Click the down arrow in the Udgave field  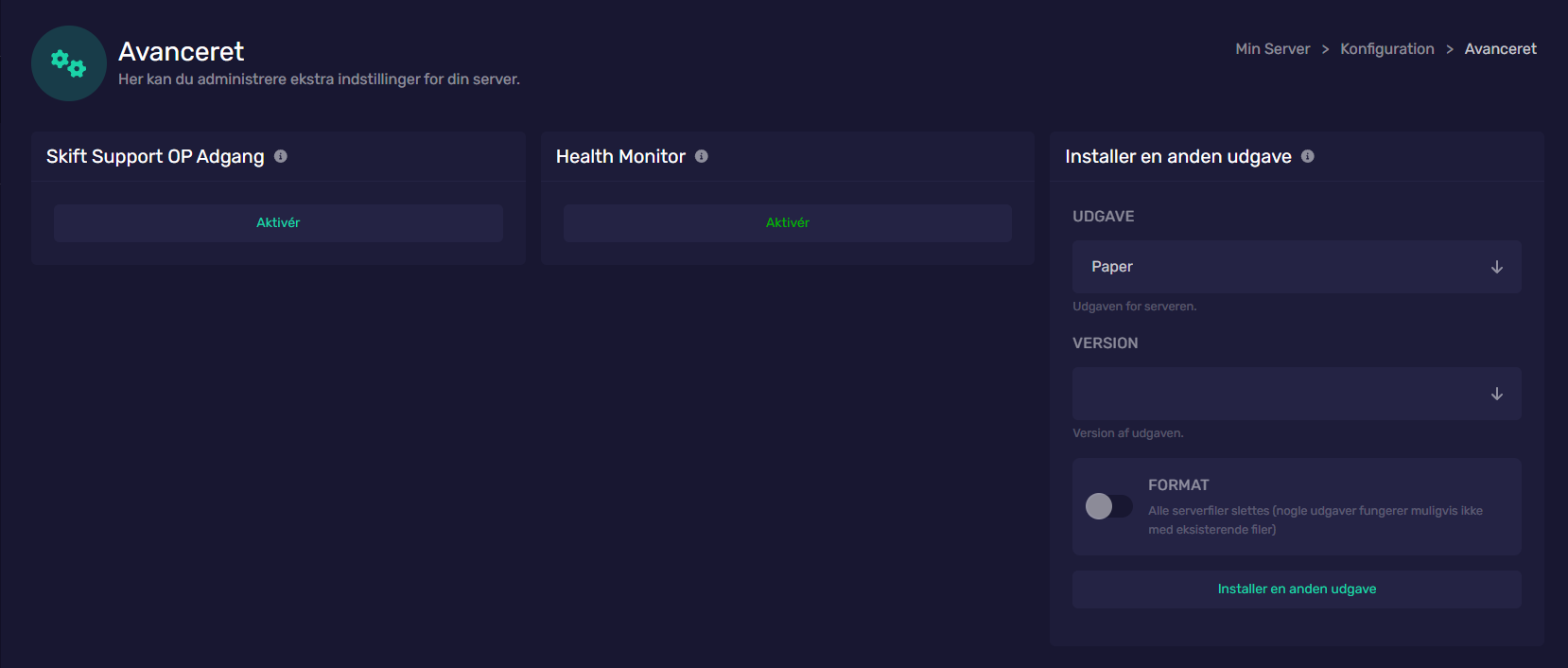[x=1496, y=267]
